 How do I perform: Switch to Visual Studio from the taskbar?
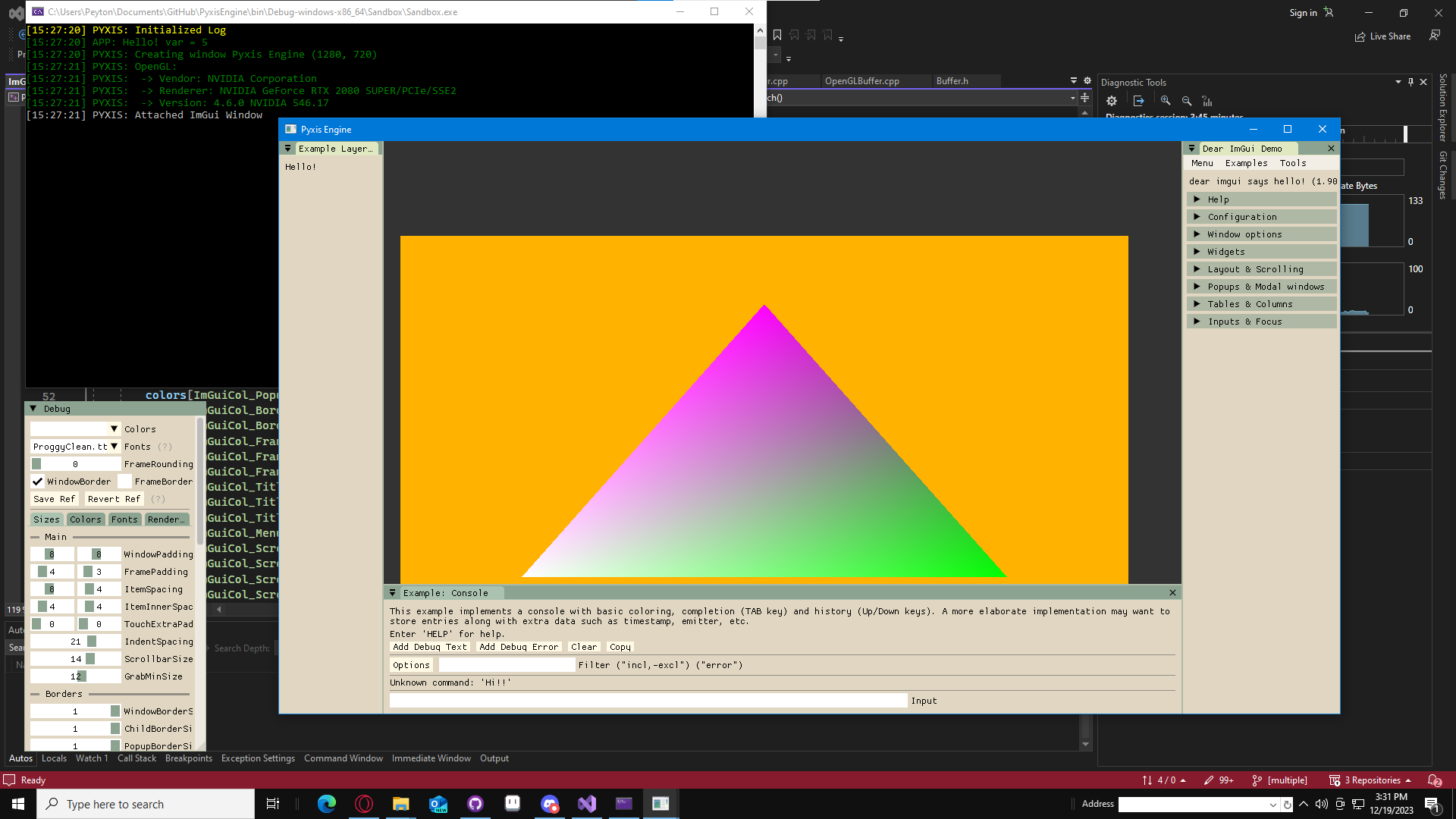click(587, 804)
